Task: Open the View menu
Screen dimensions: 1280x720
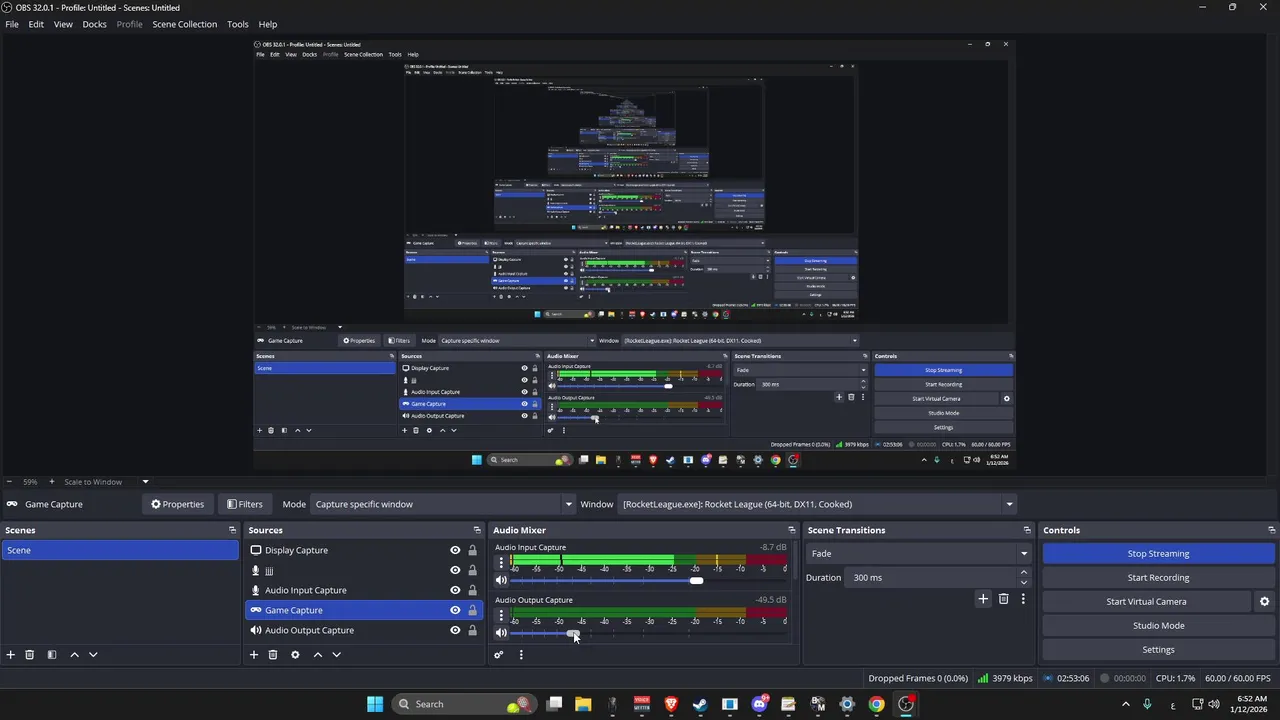Action: [x=63, y=24]
